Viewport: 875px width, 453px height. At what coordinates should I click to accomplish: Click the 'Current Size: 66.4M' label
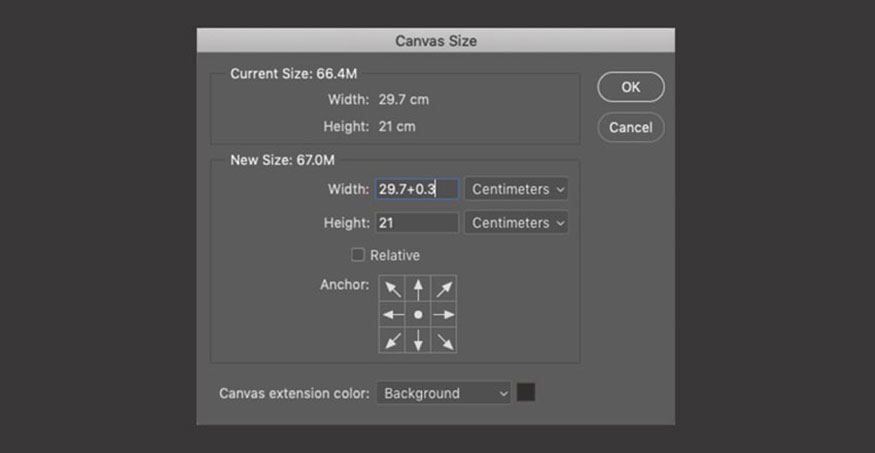(x=294, y=74)
